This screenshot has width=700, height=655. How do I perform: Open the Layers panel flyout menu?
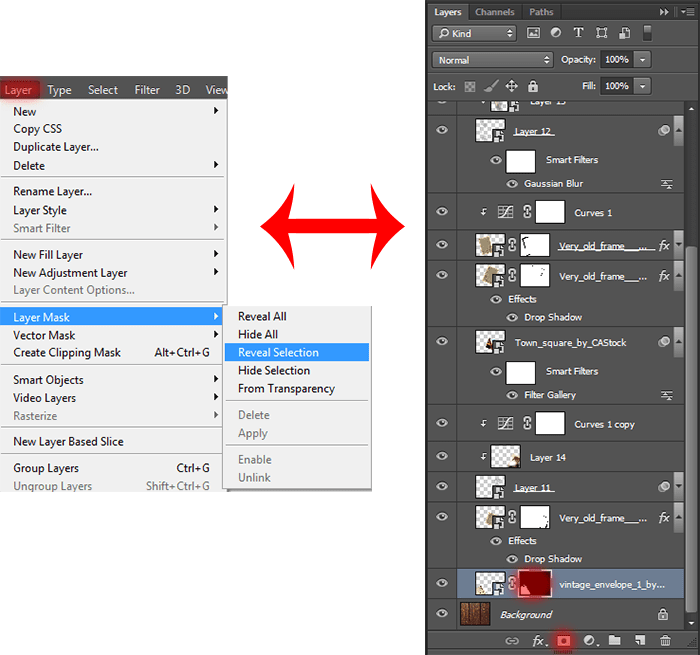coord(688,12)
